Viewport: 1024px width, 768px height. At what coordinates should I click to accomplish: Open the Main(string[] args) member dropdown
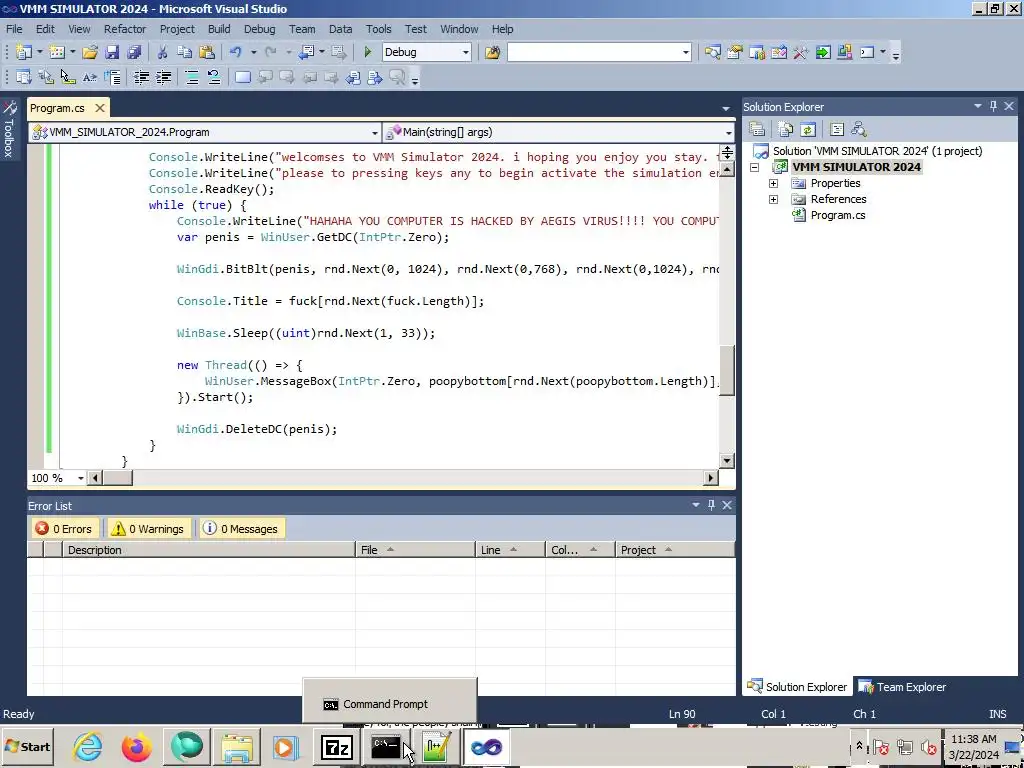click(728, 133)
